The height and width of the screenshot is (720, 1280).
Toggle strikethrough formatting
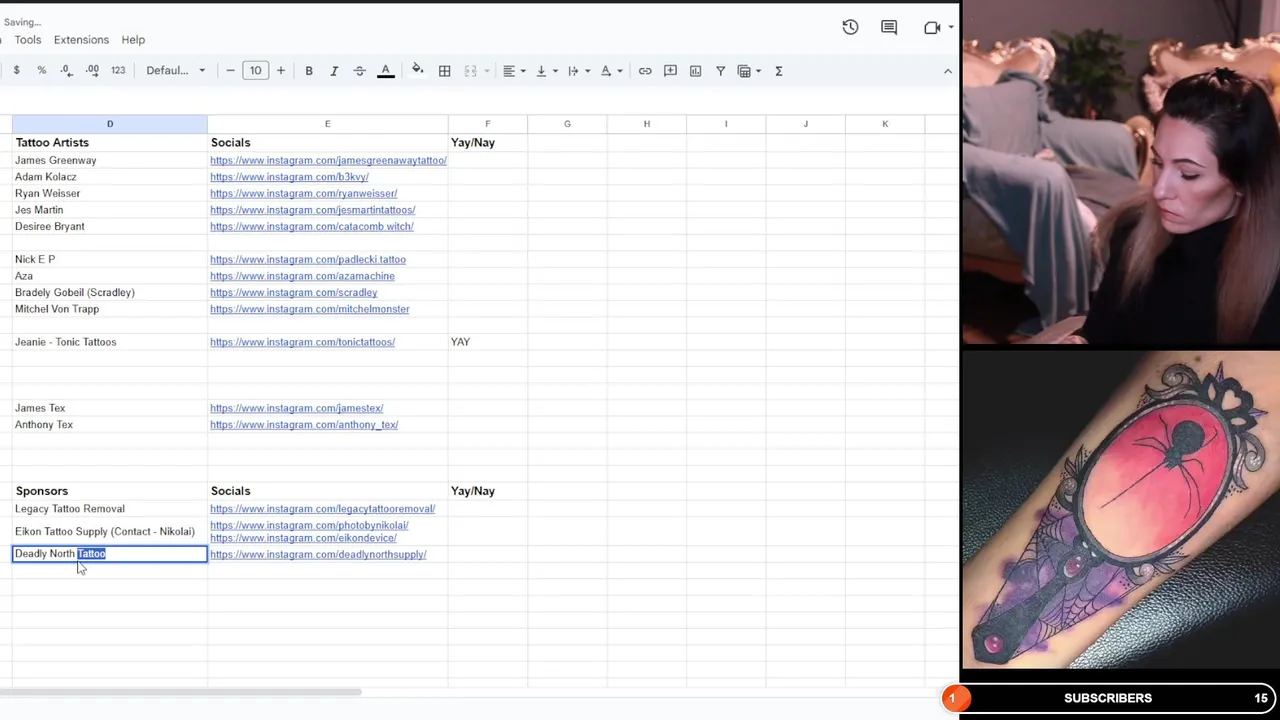pyautogui.click(x=360, y=70)
